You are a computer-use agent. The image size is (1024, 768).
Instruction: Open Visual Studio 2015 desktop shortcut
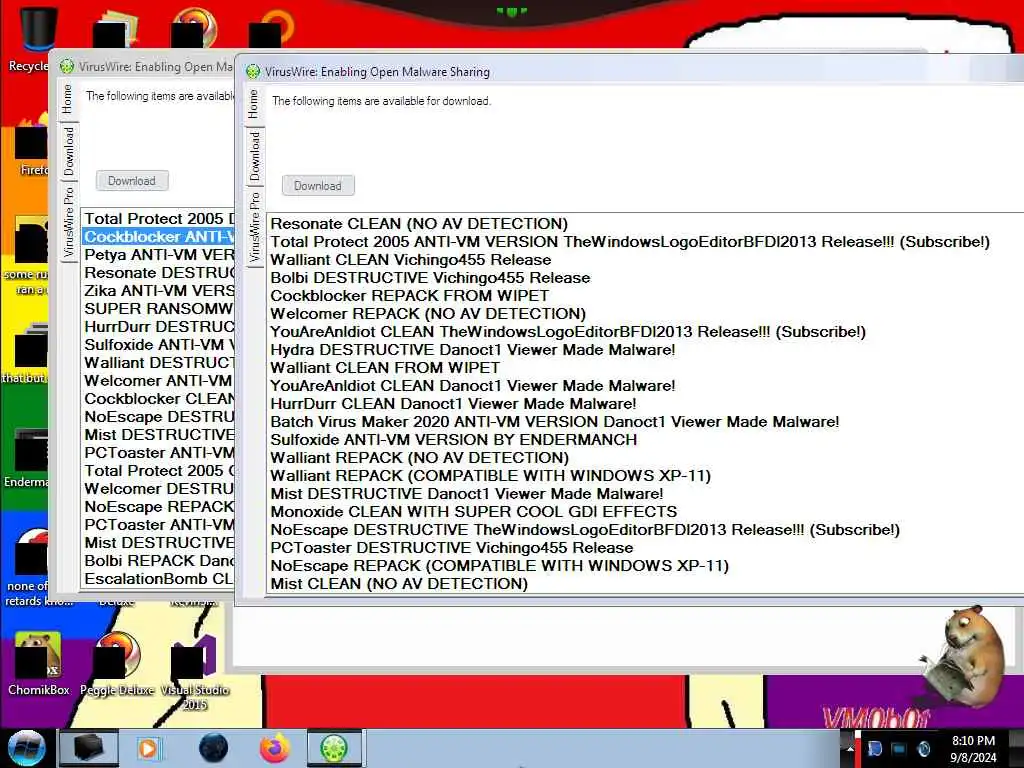coord(194,671)
